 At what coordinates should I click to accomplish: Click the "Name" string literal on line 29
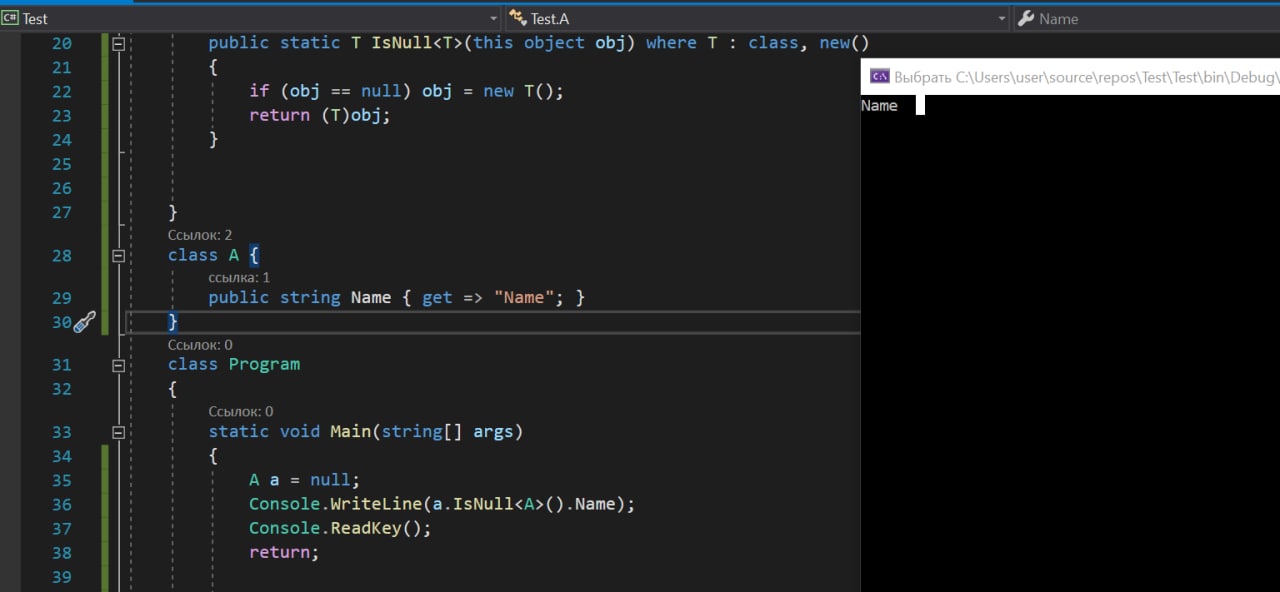(x=524, y=297)
